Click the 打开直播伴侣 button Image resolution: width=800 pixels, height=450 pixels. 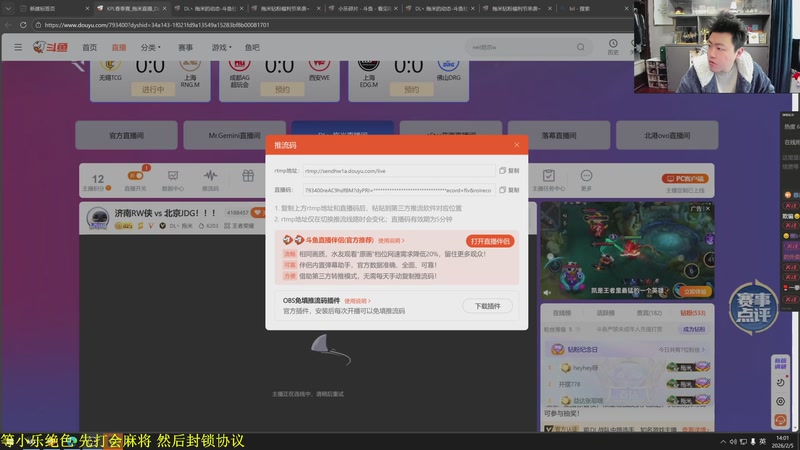click(490, 241)
